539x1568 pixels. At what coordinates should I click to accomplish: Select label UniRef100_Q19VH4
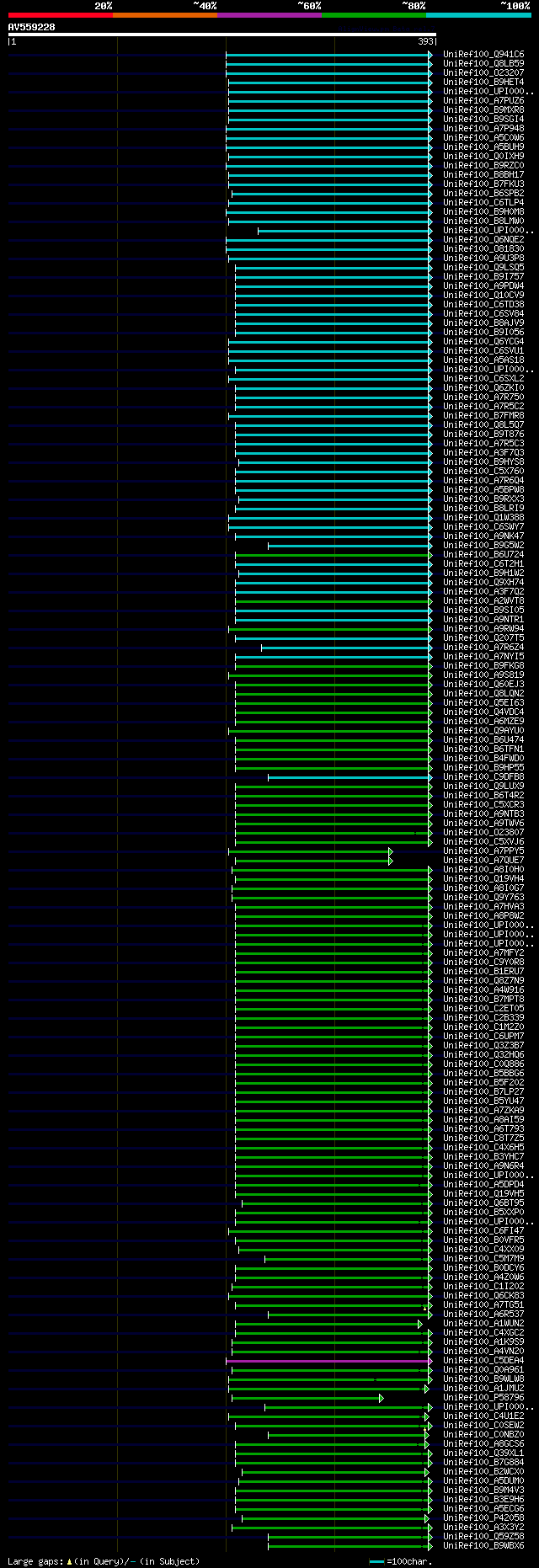pyautogui.click(x=483, y=879)
